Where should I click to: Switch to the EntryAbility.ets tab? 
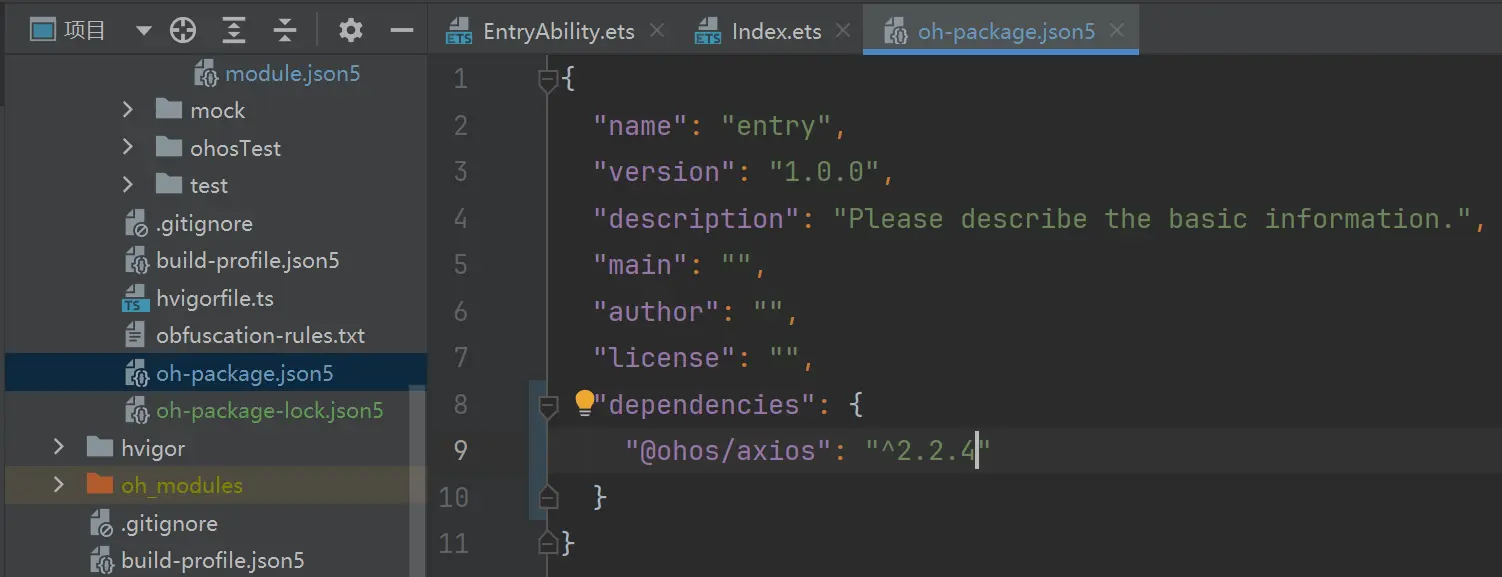[557, 32]
